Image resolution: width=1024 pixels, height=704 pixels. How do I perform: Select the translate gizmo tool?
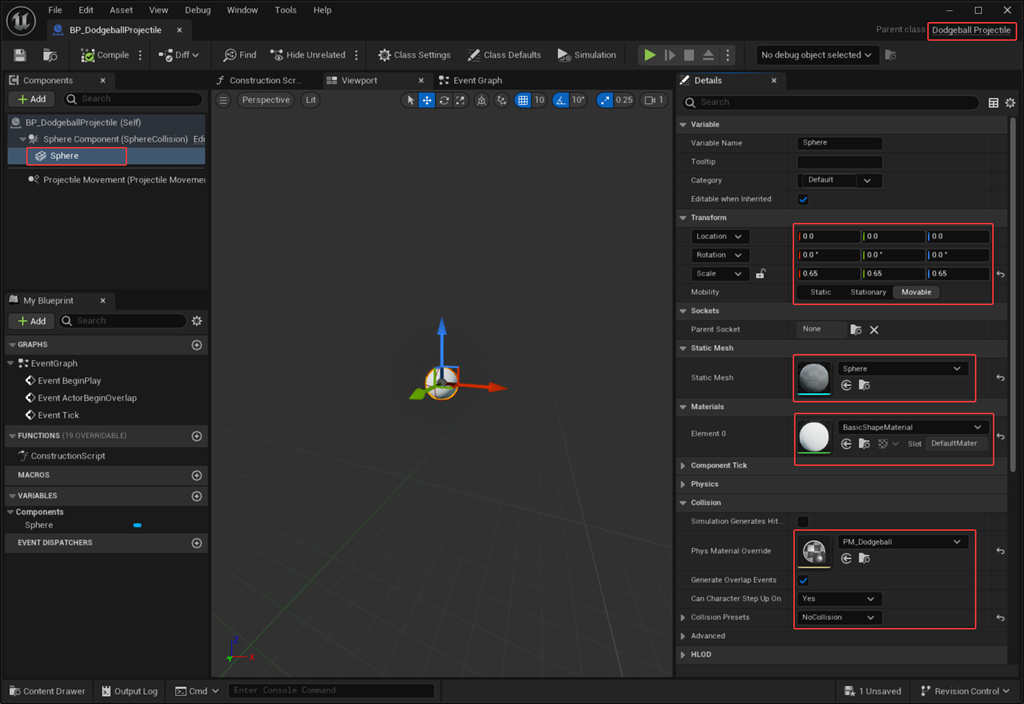point(427,100)
